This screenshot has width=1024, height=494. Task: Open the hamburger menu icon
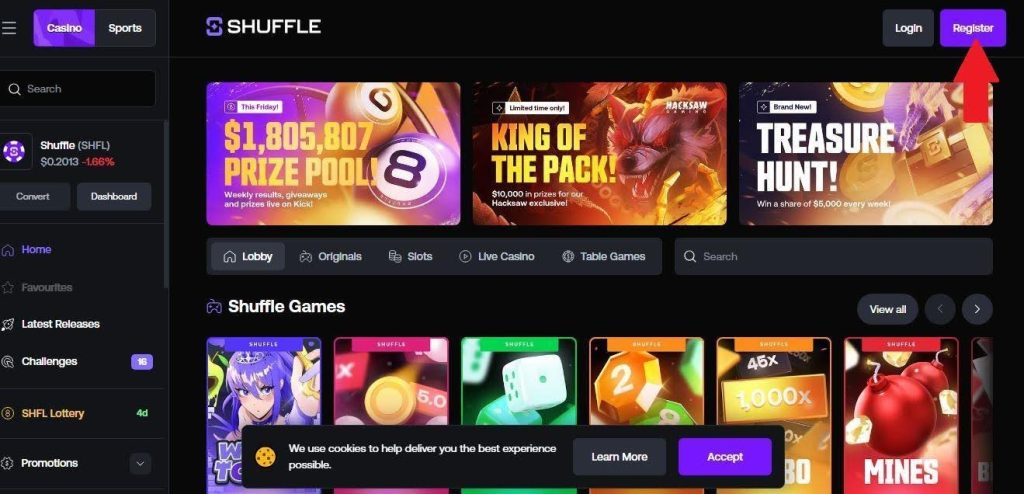(8, 28)
